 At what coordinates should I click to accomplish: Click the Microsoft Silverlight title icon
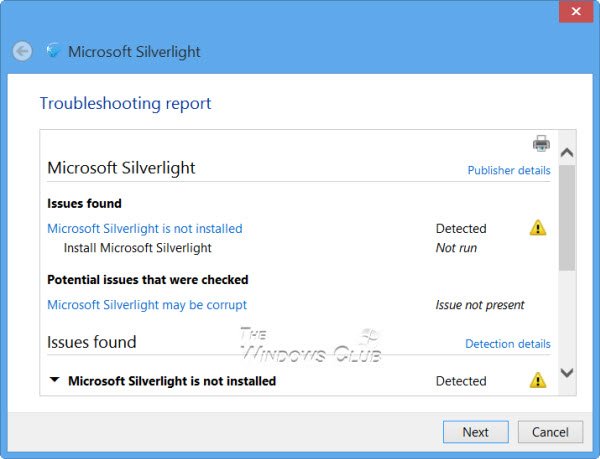pyautogui.click(x=53, y=51)
